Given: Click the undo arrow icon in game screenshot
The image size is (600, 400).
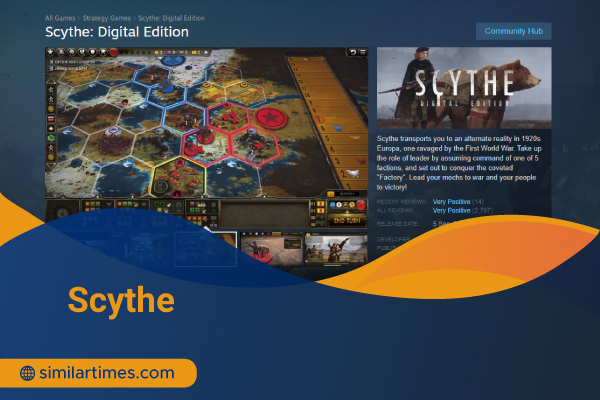Looking at the screenshot, I should tap(353, 52).
